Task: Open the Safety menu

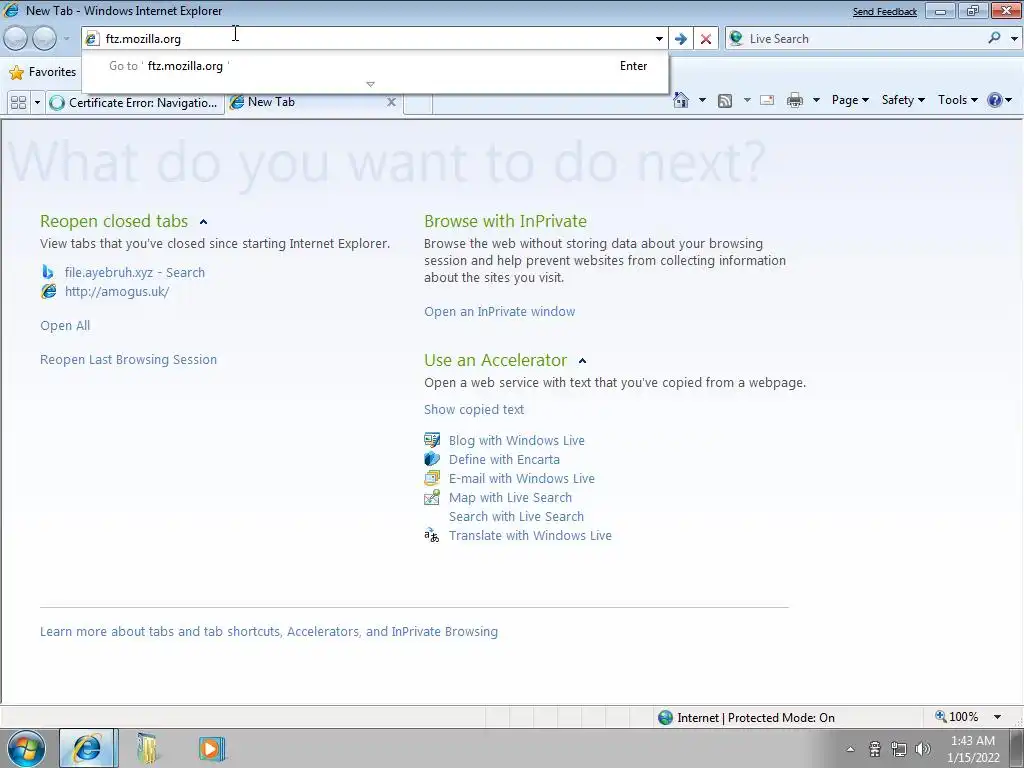Action: [x=903, y=100]
